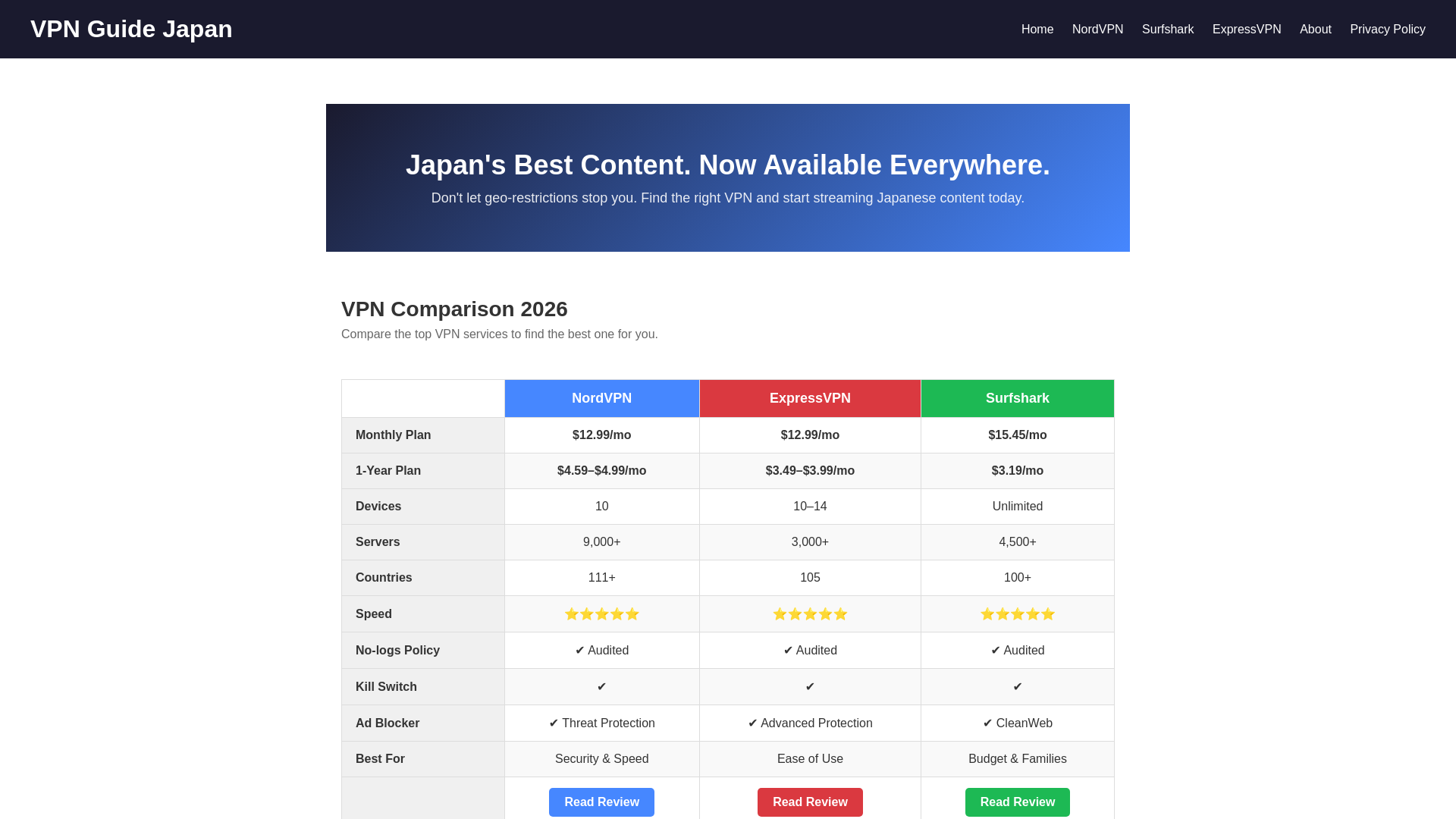Click the Speed row label
Screen dimensions: 1456x819
423,614
